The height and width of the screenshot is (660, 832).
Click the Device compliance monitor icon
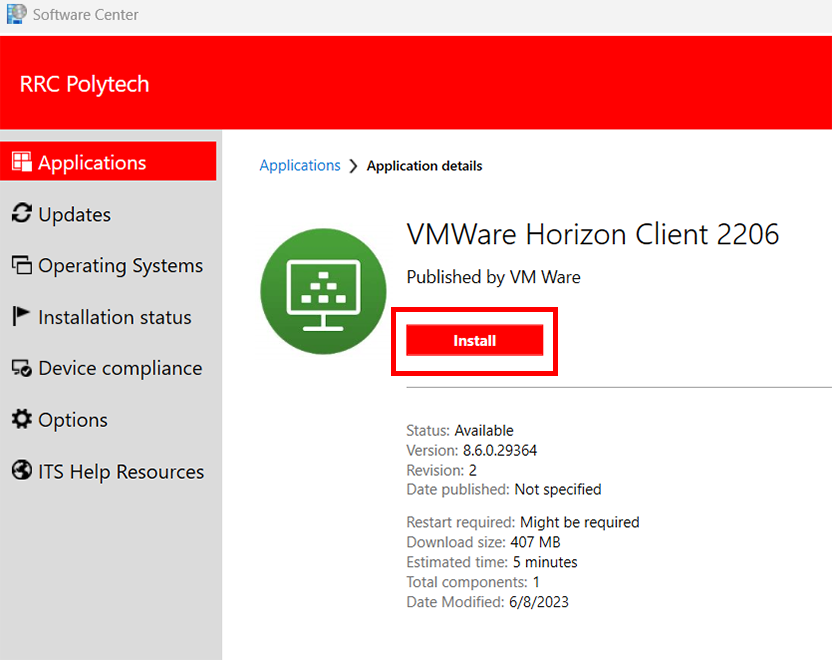point(21,368)
